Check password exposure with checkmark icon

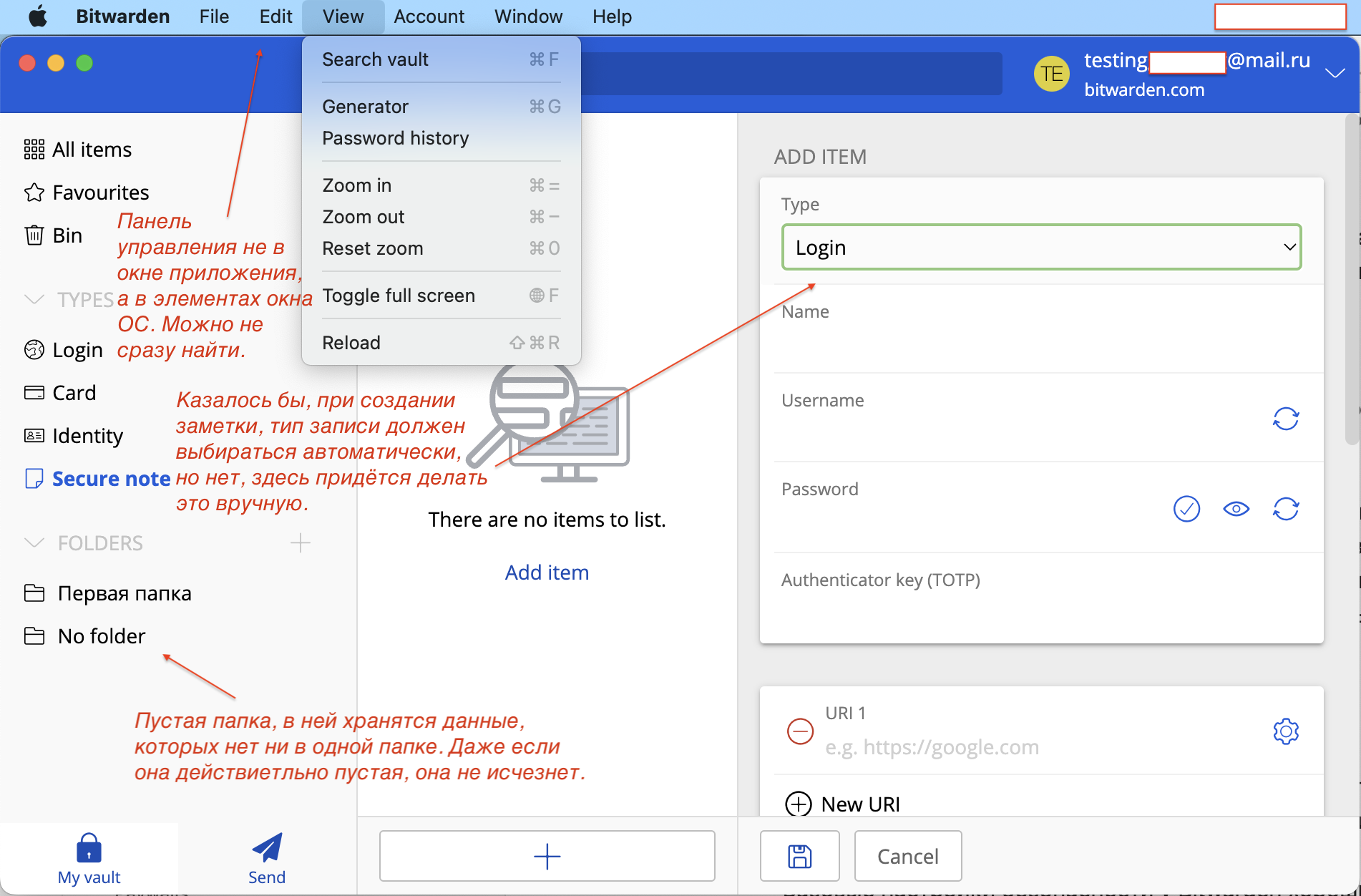pos(1186,509)
